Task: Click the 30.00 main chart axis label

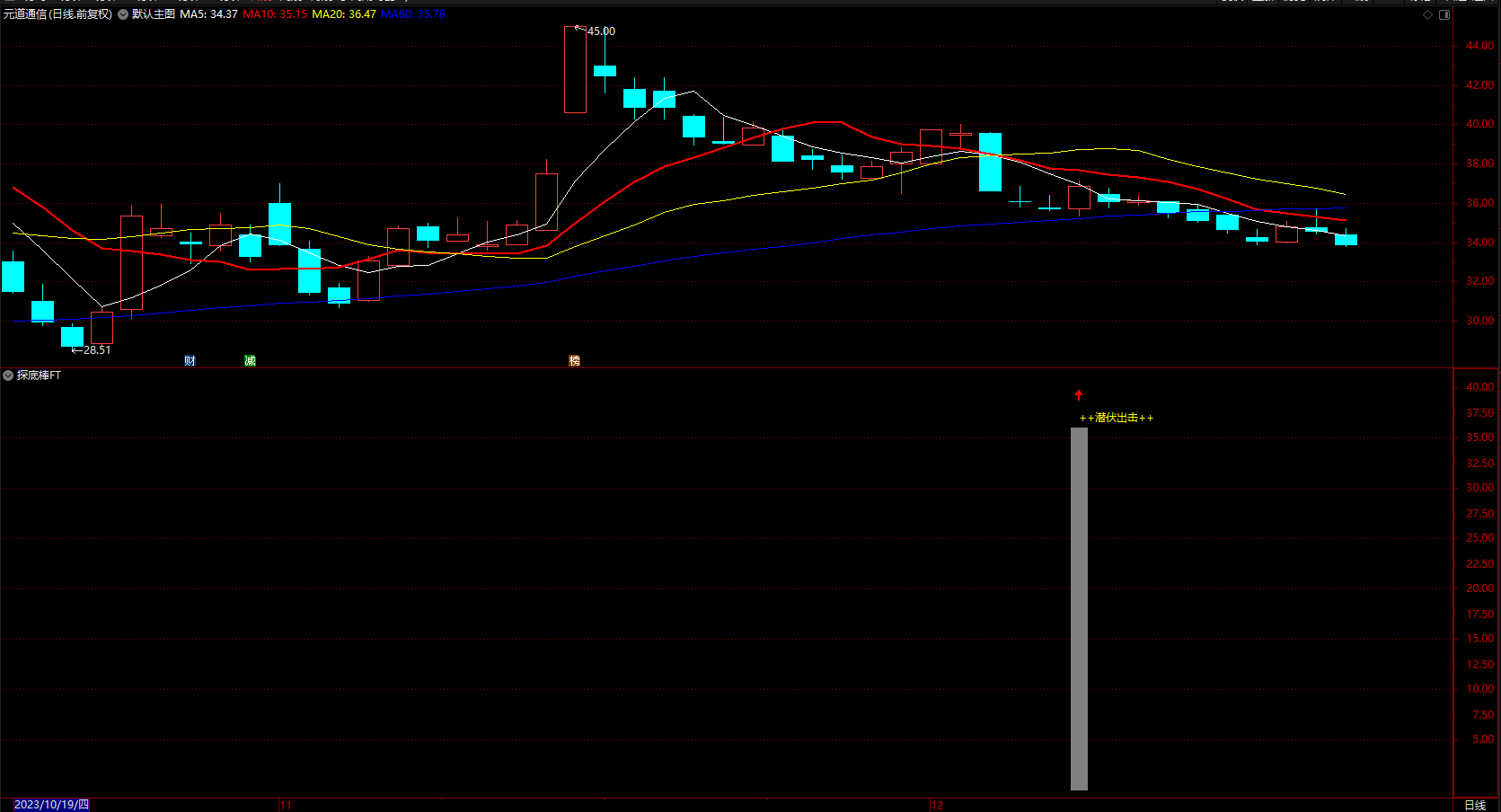Action: pos(1480,321)
